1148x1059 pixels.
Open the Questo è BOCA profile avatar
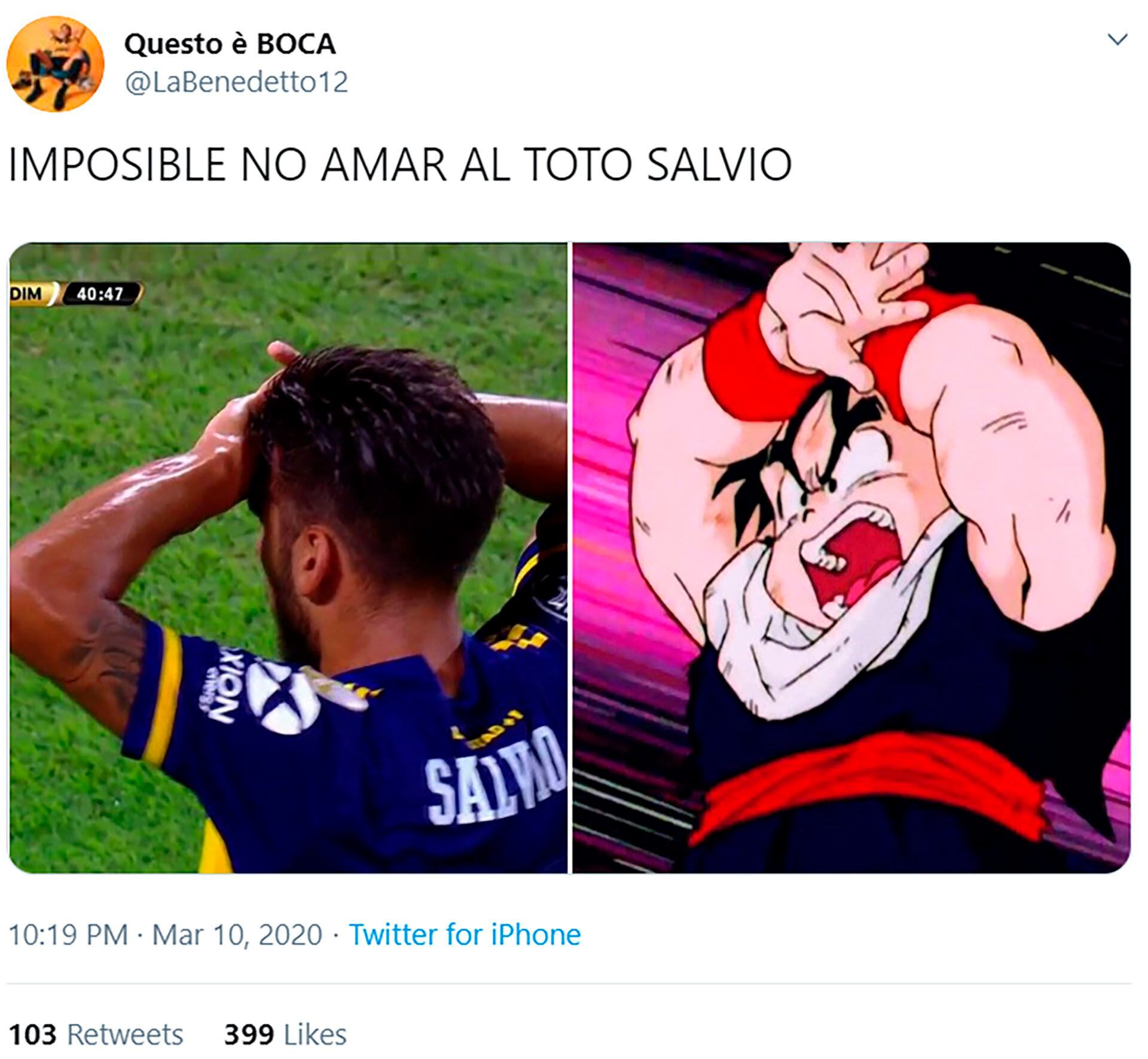[56, 63]
